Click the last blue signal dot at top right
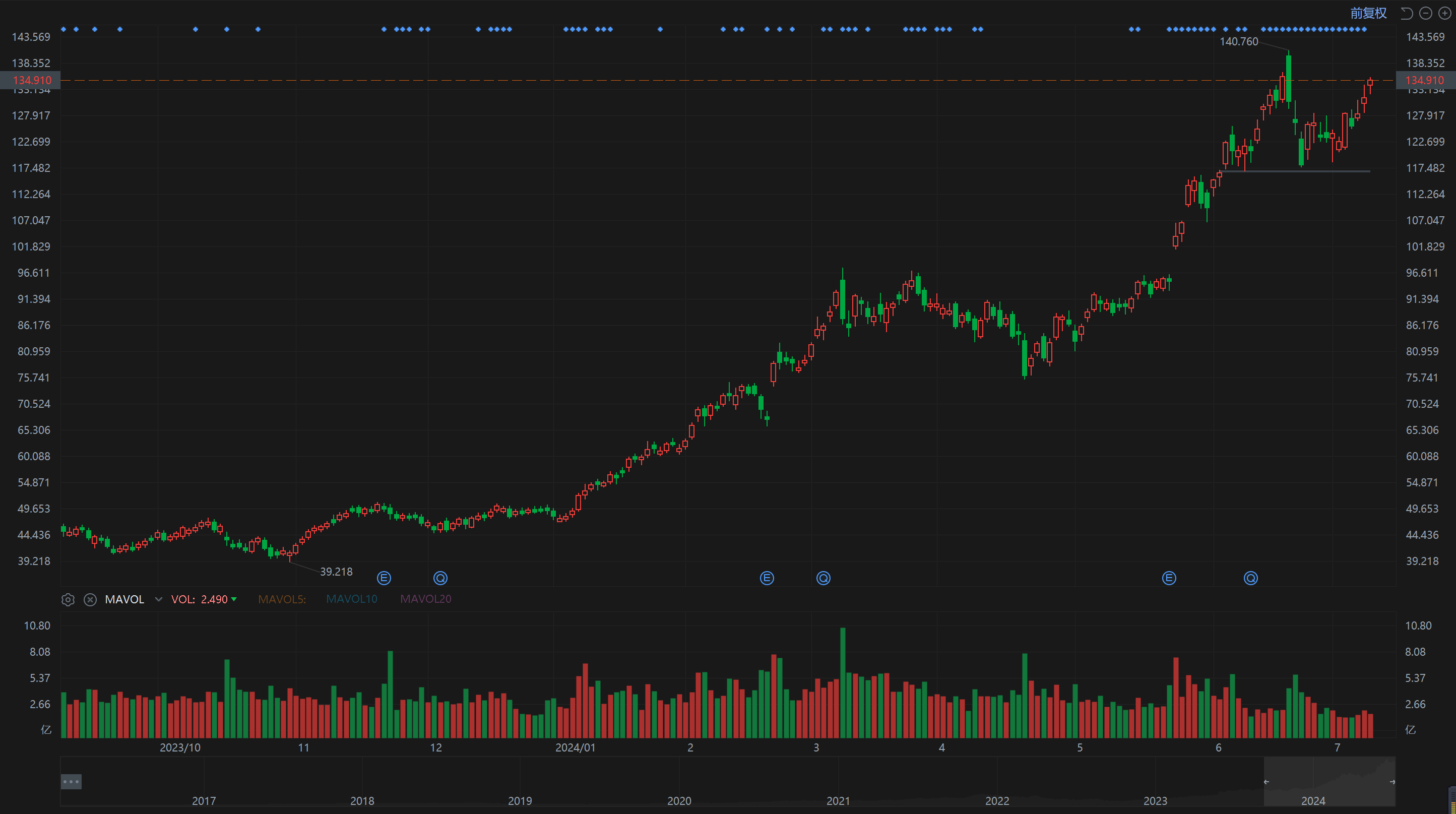The height and width of the screenshot is (814, 1456). tap(1364, 29)
